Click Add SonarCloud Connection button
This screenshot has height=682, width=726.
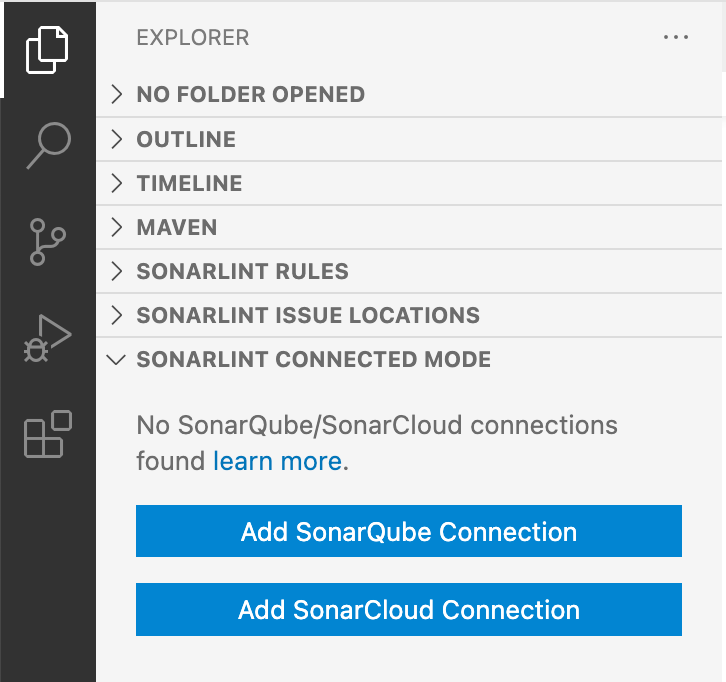[409, 609]
